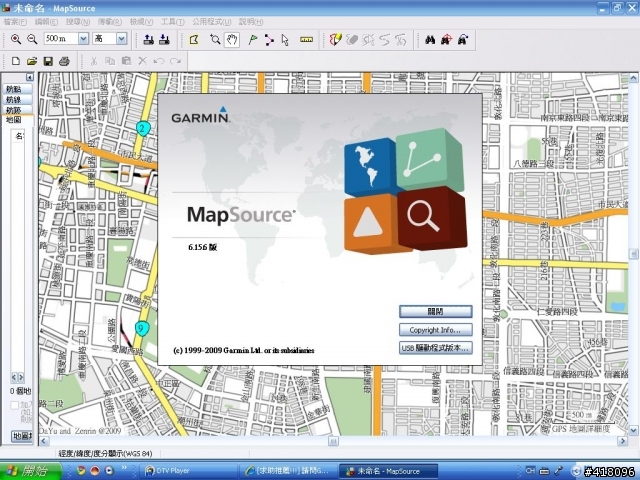
Task: Switch to the 航線 tab
Action: tap(18, 100)
